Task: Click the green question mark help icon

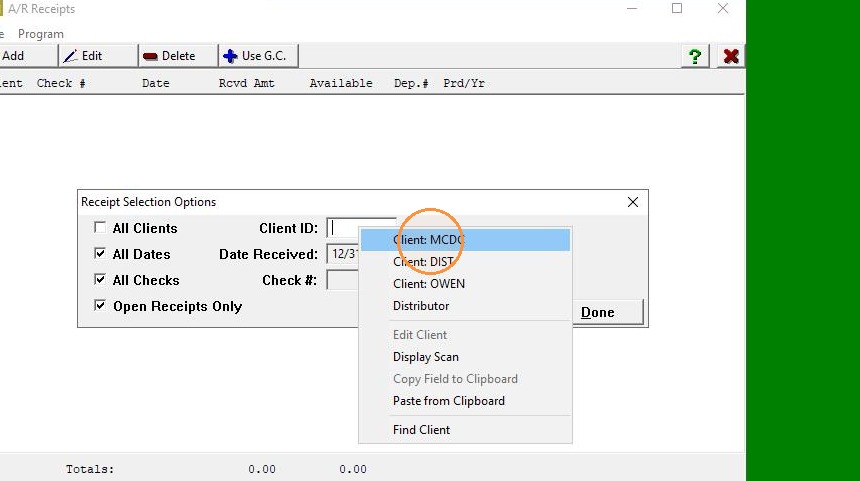Action: pyautogui.click(x=695, y=56)
